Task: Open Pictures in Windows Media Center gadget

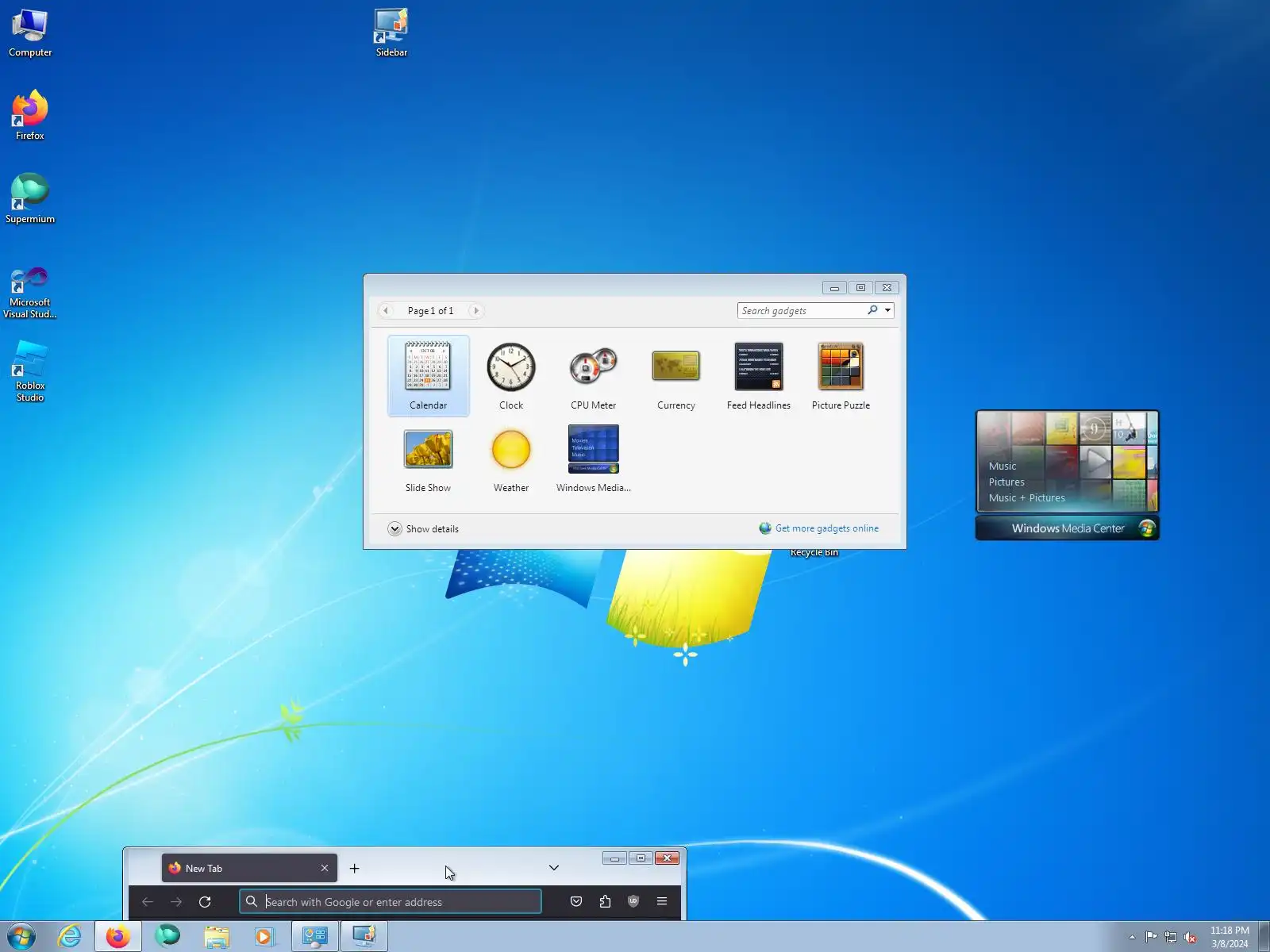Action: [x=1006, y=482]
